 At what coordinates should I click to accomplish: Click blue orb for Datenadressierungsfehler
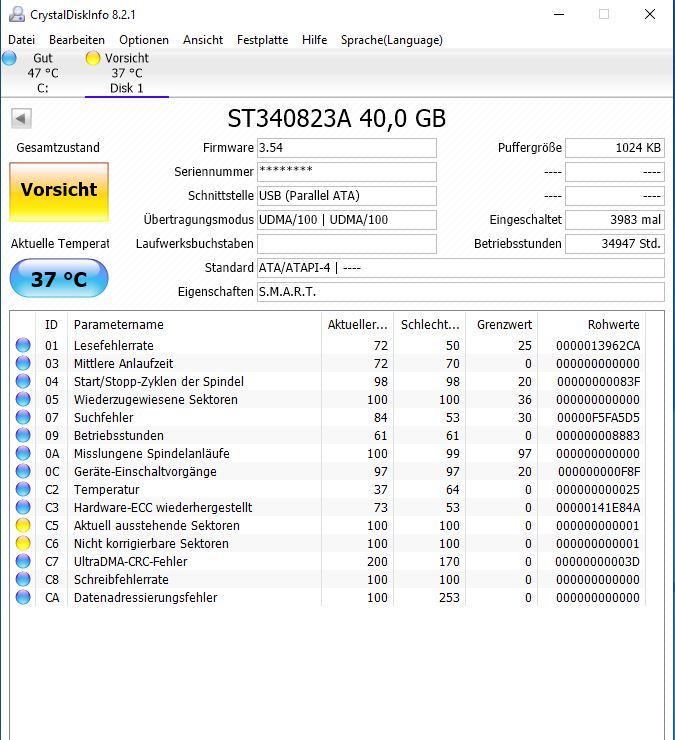coord(23,597)
